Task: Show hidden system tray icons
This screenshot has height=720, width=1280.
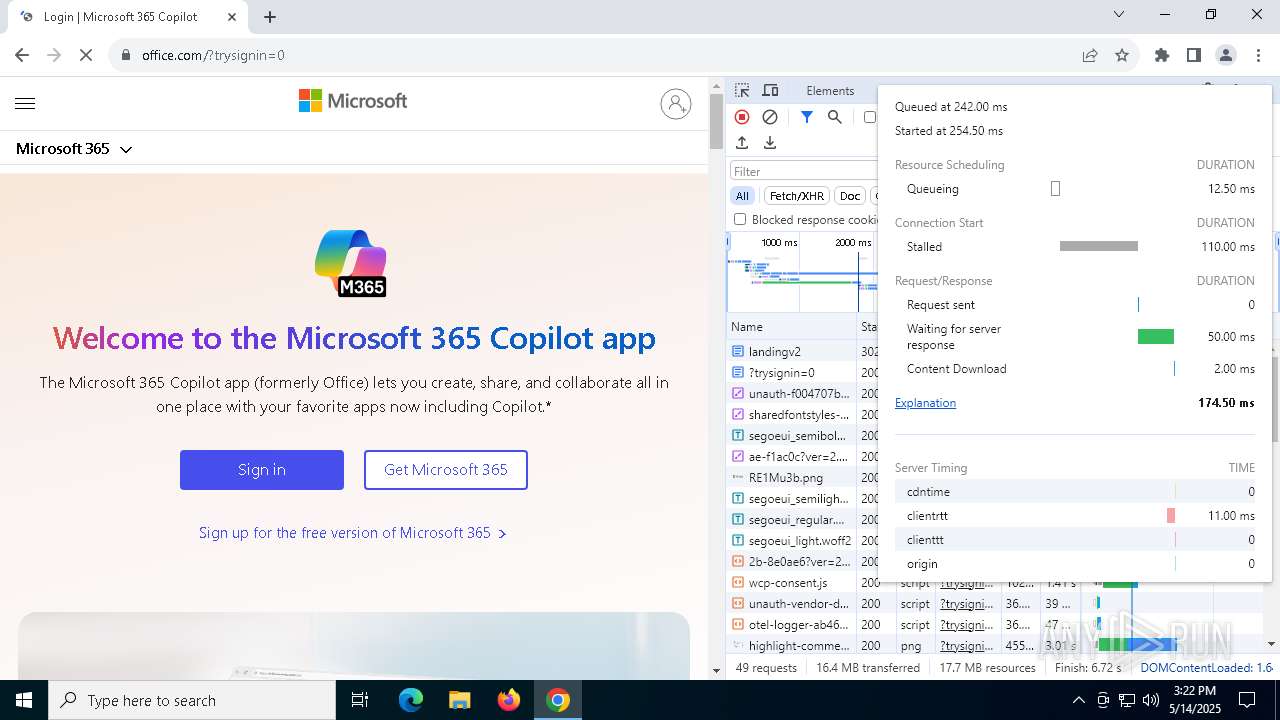Action: [1078, 700]
